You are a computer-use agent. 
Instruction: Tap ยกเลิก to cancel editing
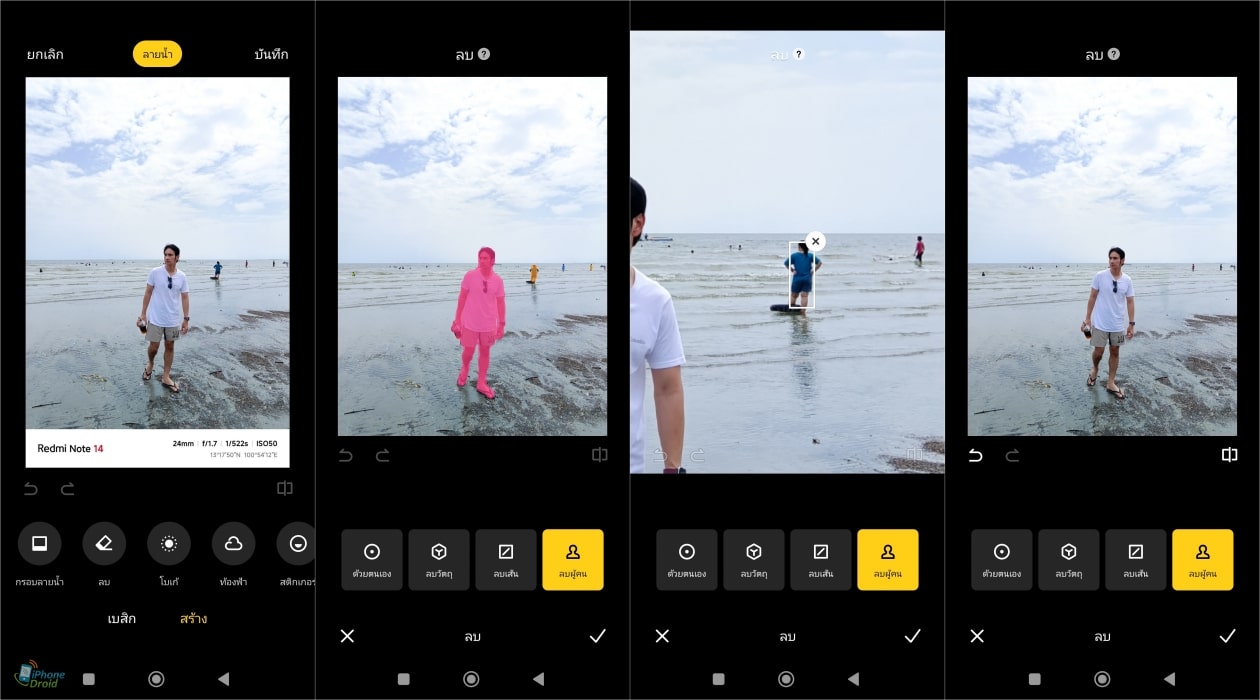click(45, 55)
